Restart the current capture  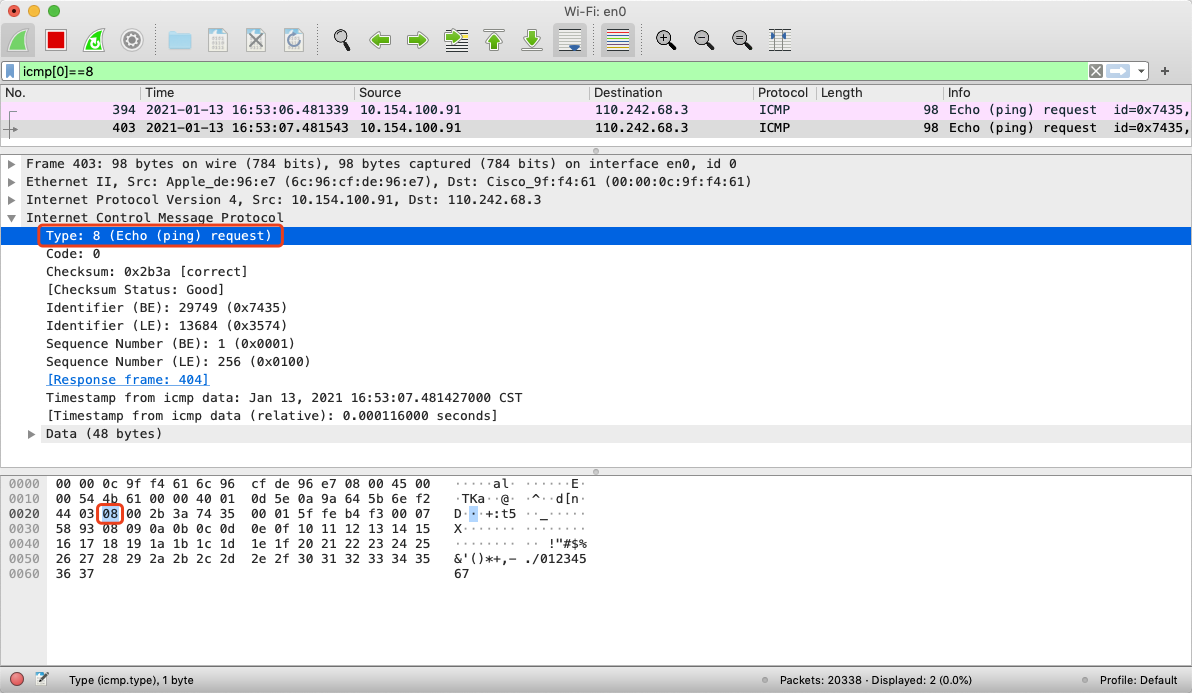click(94, 40)
